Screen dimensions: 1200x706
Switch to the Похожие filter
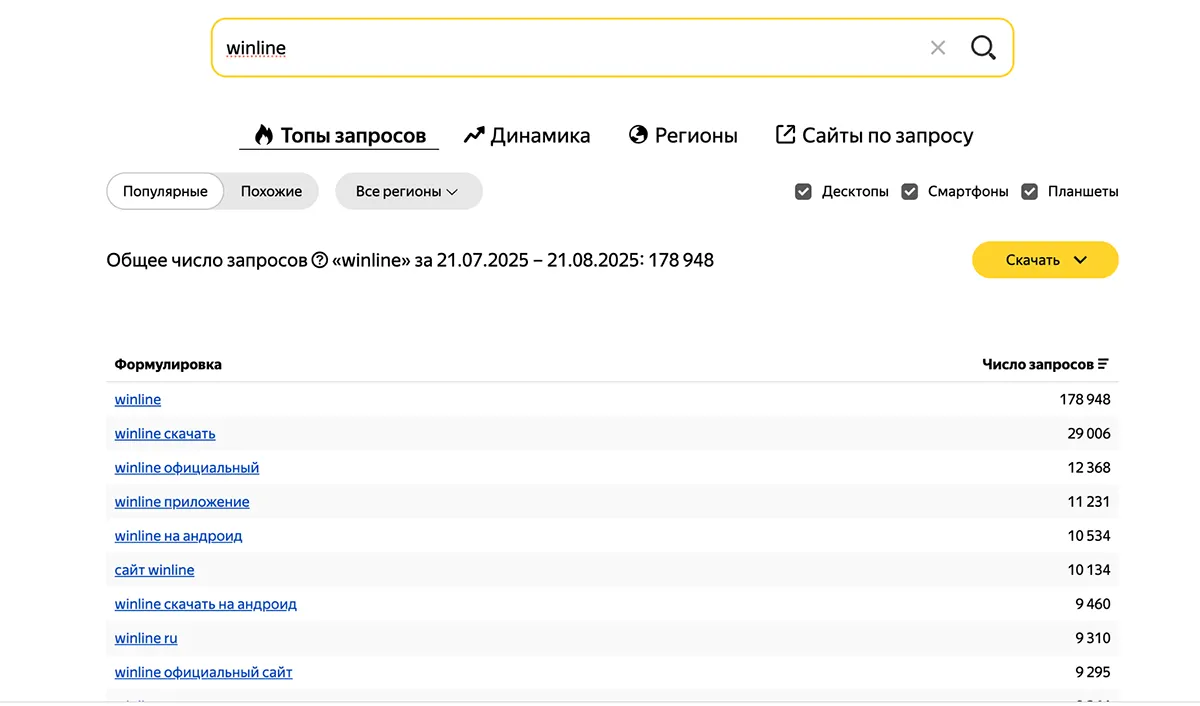click(270, 191)
